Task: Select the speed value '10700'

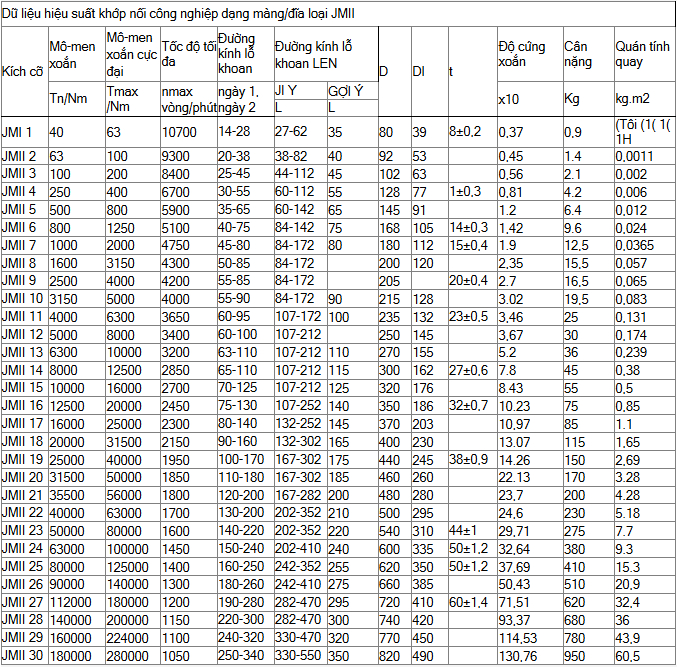Action: tap(179, 132)
